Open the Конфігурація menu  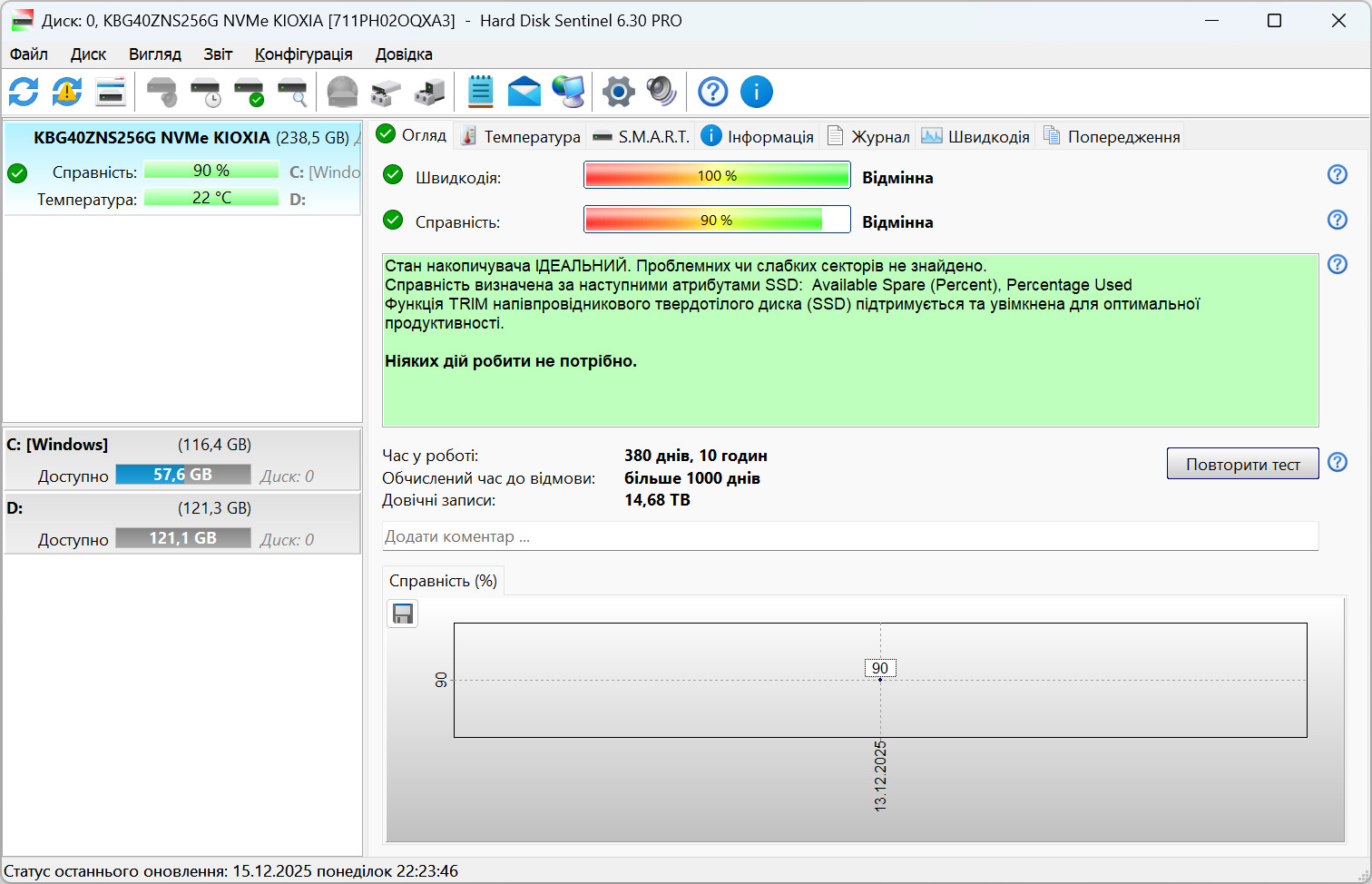pos(303,54)
